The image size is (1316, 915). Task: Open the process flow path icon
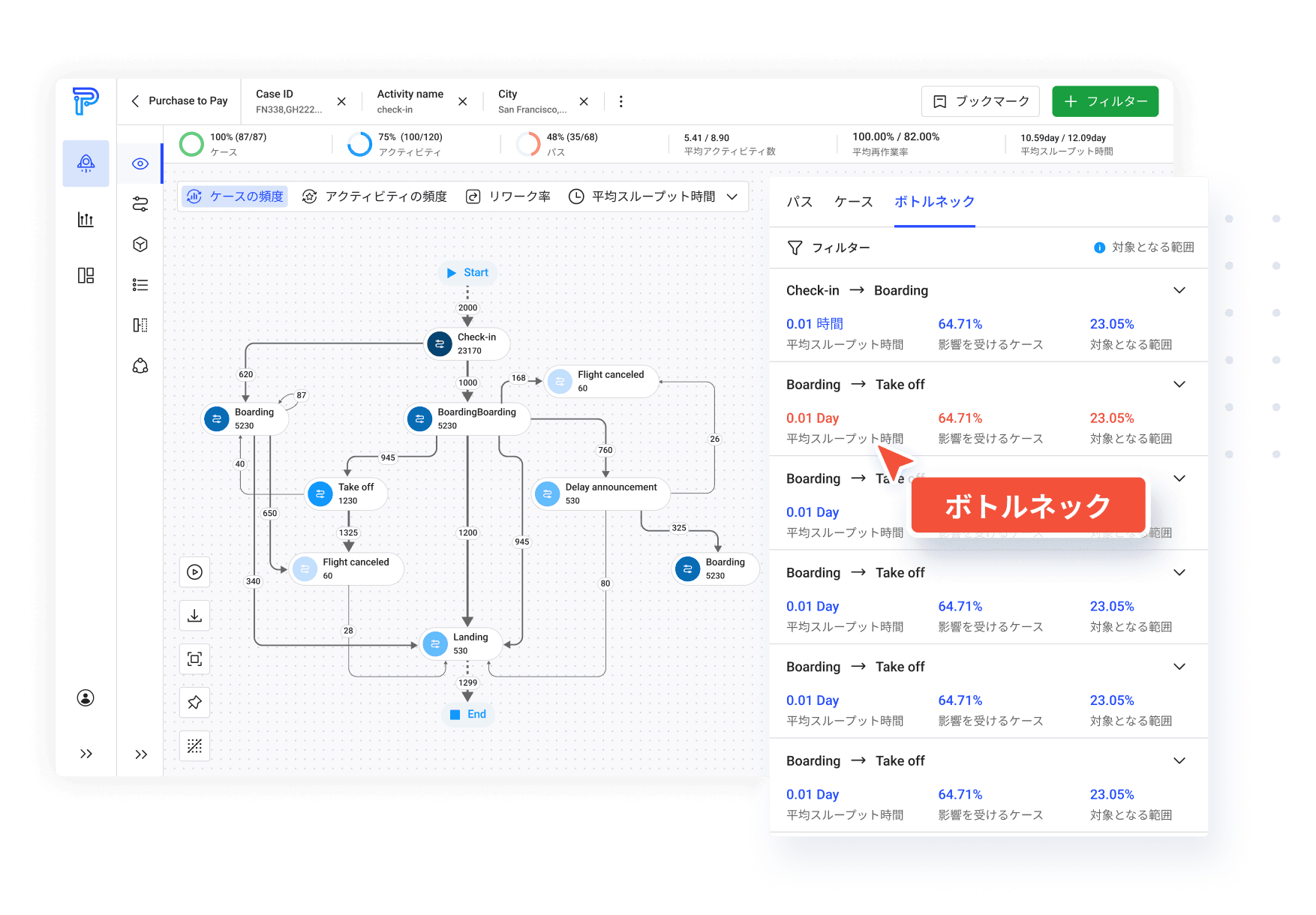(x=140, y=204)
